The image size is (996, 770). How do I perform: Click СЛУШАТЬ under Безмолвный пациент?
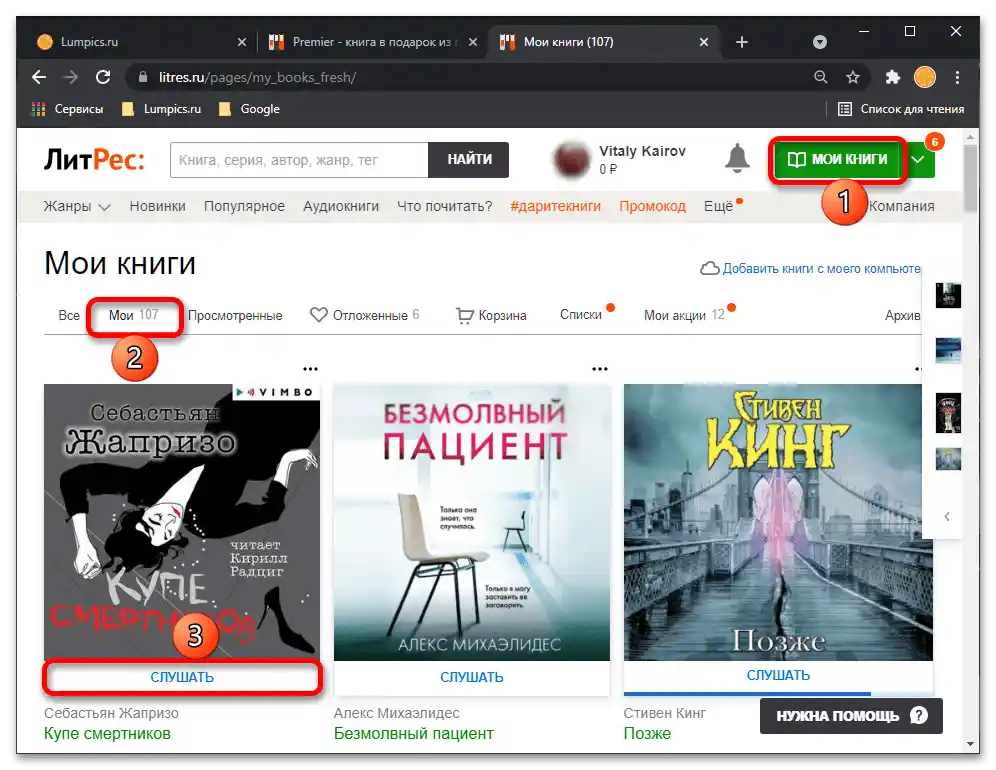[471, 678]
